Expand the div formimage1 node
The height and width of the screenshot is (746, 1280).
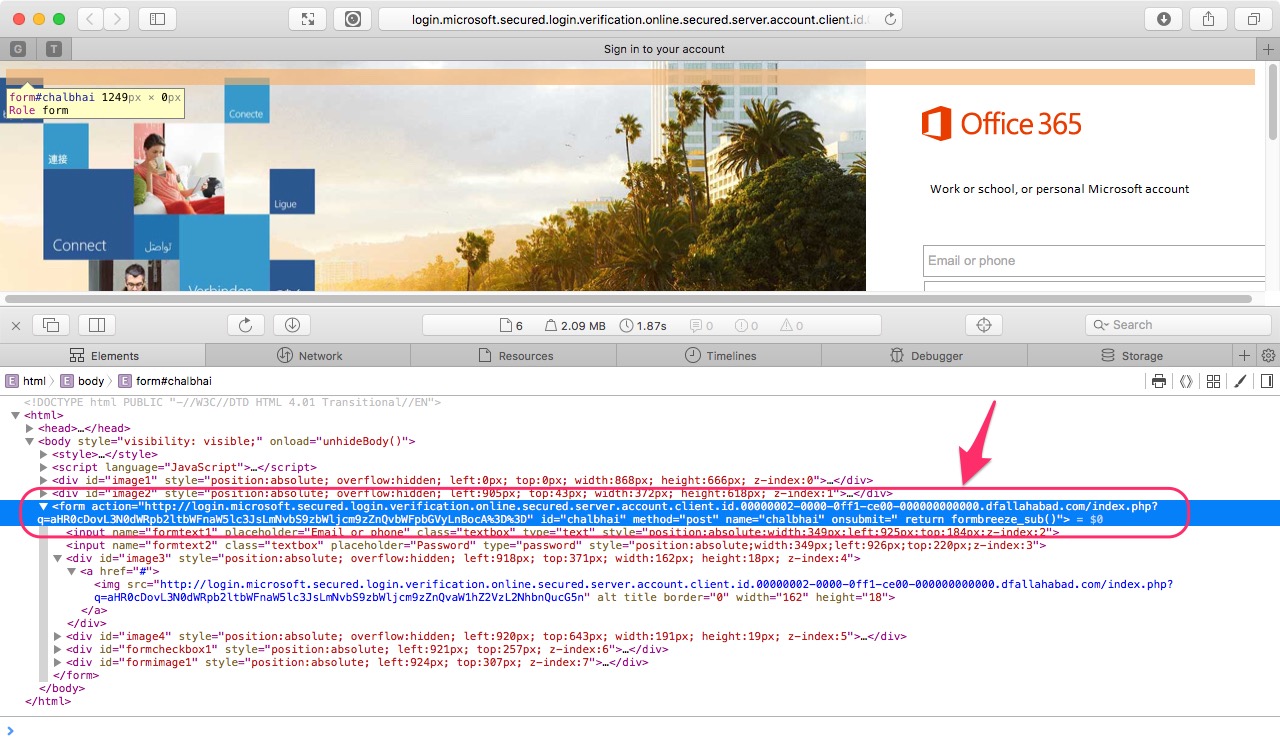[x=58, y=662]
